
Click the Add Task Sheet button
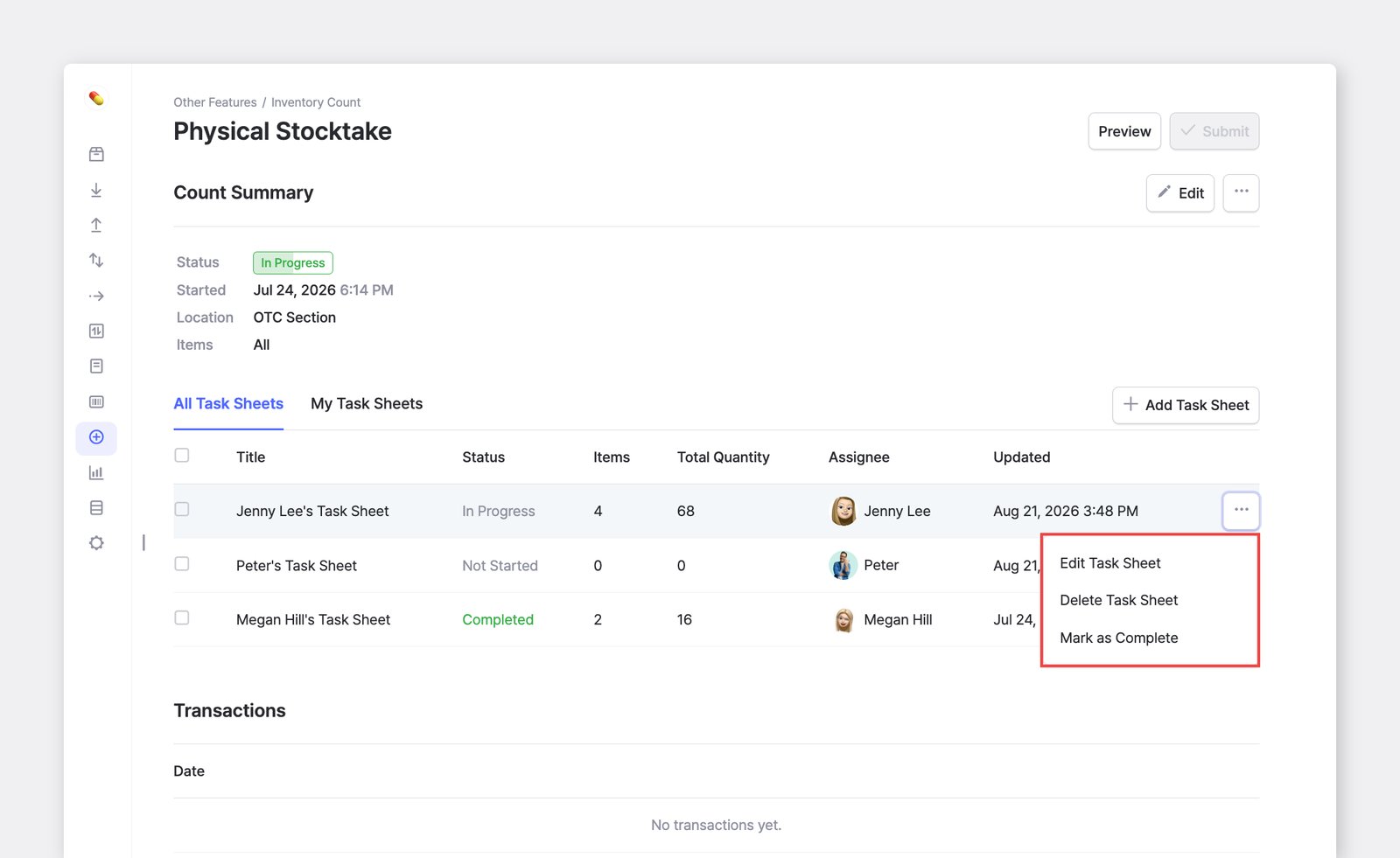point(1186,405)
